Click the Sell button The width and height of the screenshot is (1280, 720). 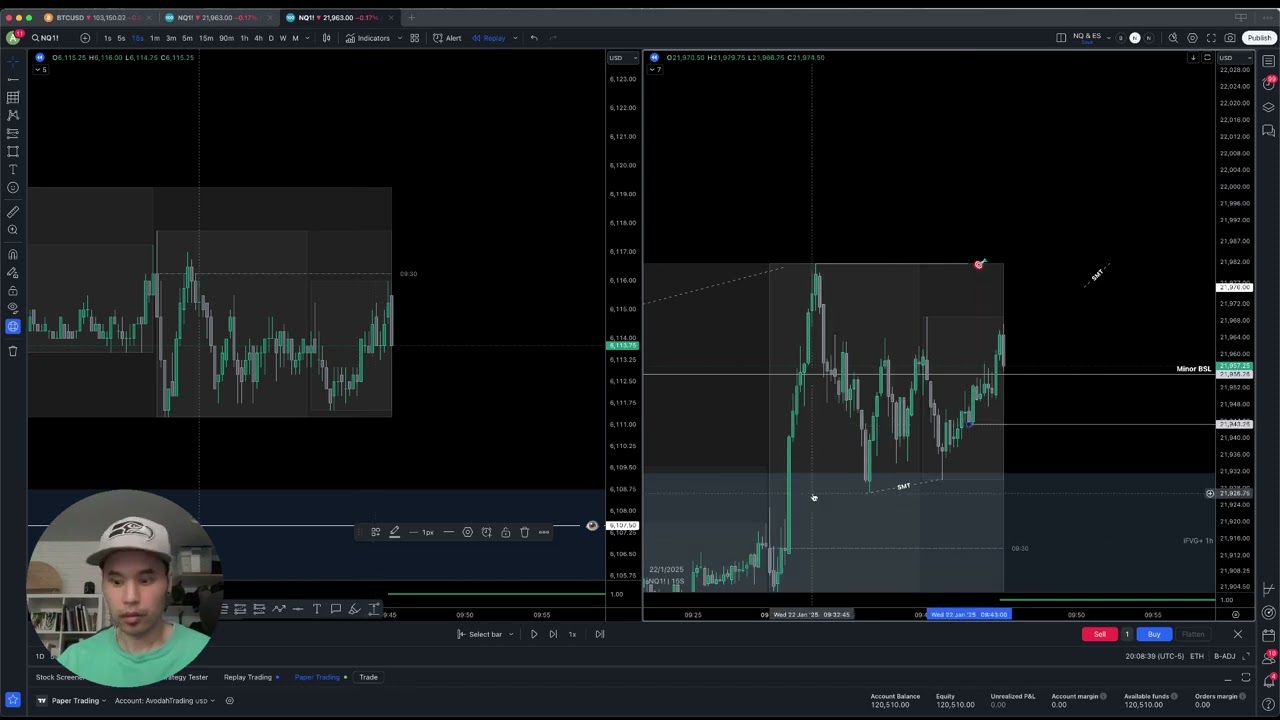[x=1099, y=634]
